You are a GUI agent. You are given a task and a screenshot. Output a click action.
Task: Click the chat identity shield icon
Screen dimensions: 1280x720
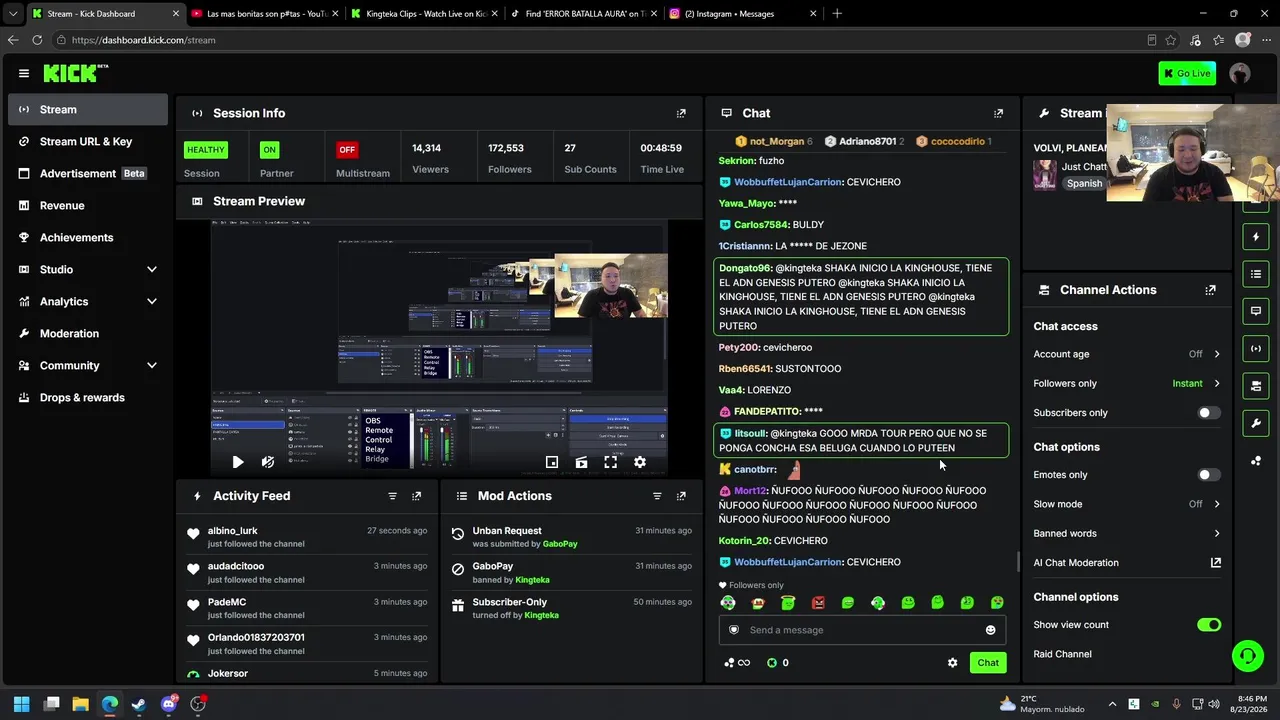733,630
